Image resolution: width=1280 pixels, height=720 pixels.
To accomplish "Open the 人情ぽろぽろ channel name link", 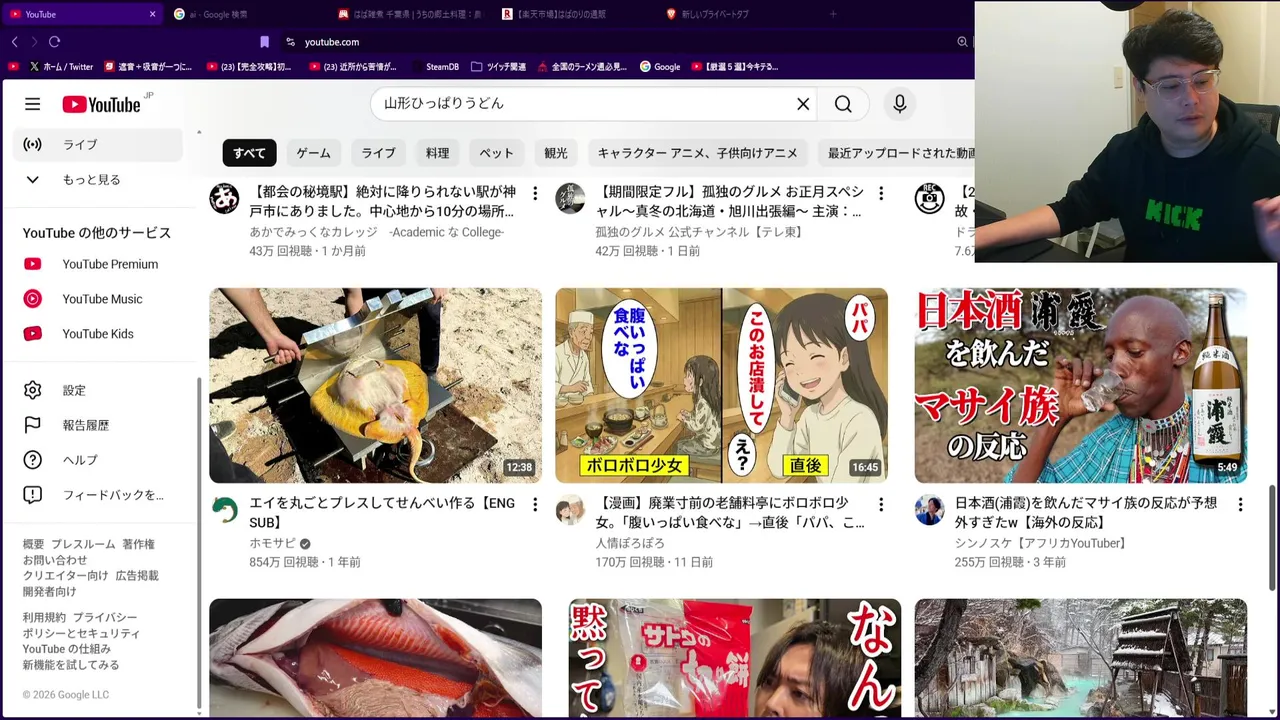I will pos(630,543).
